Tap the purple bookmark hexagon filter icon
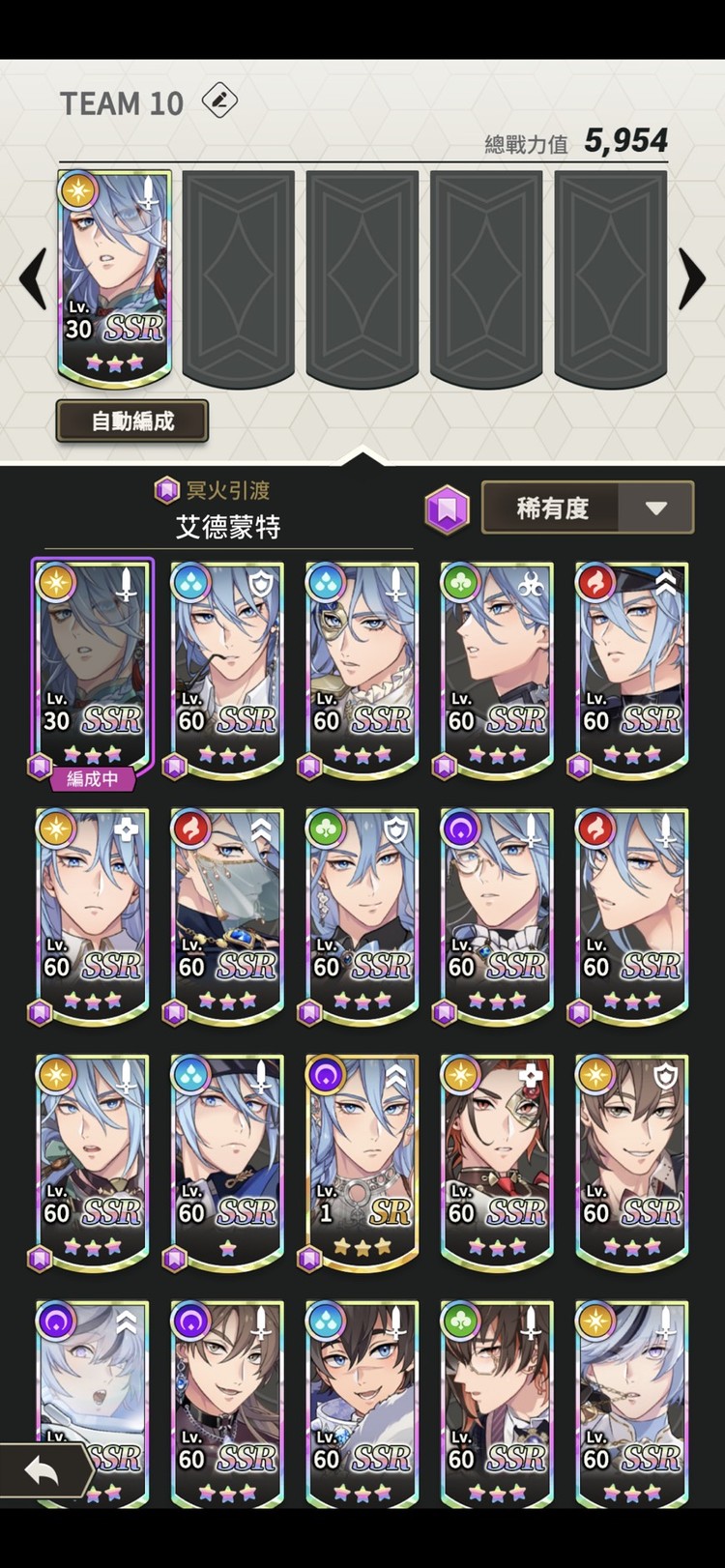The width and height of the screenshot is (725, 1568). coord(447,508)
